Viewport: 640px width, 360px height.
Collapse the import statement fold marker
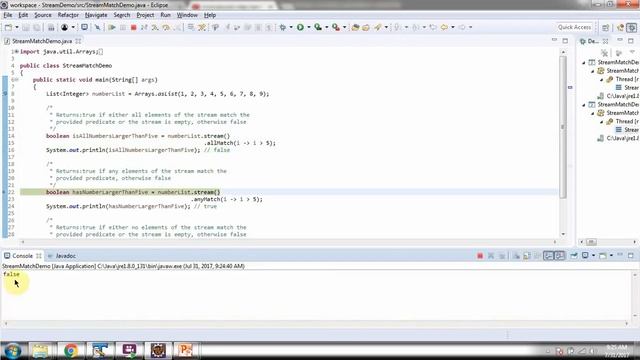tap(16, 51)
